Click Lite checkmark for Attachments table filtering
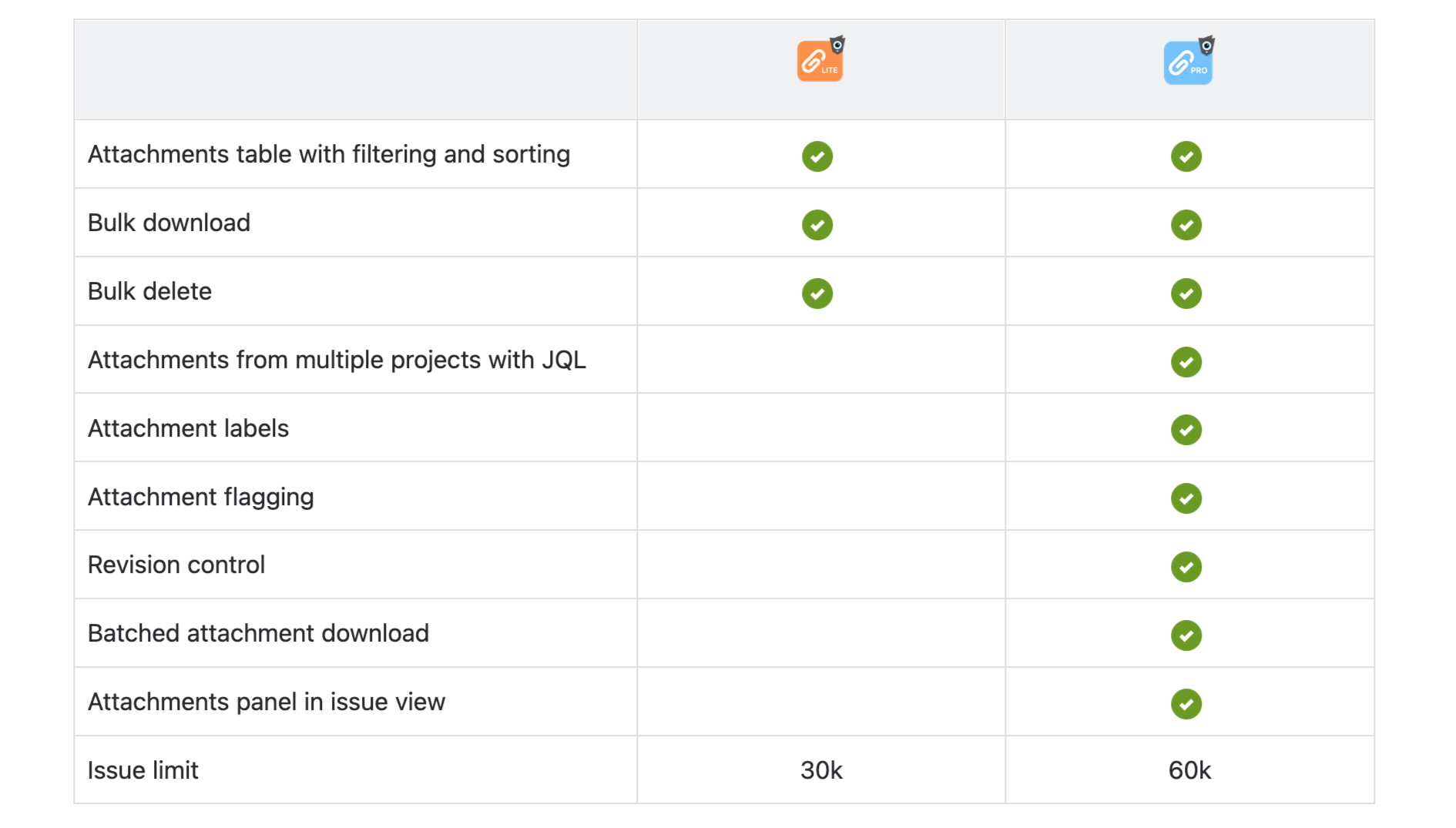Viewport: 1456px width, 828px height. [817, 156]
